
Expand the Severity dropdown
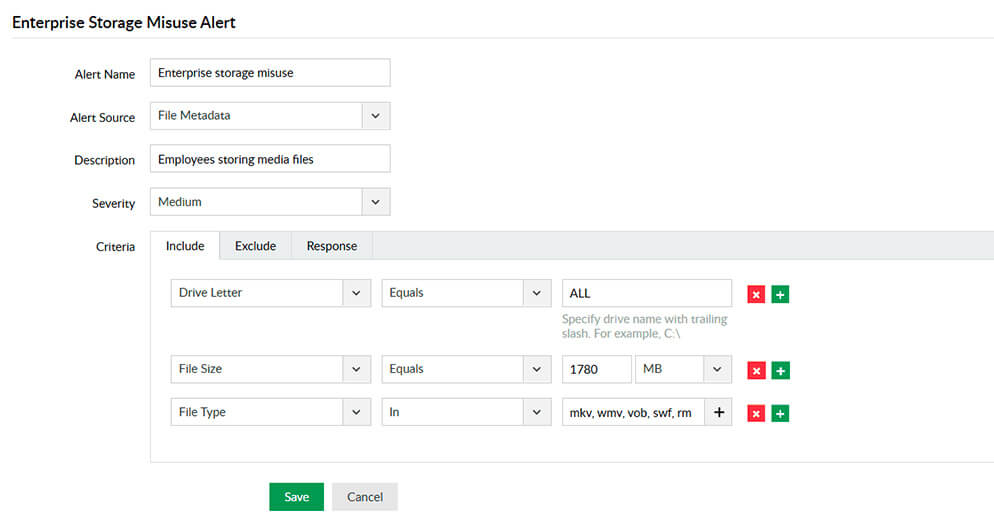pyautogui.click(x=375, y=202)
